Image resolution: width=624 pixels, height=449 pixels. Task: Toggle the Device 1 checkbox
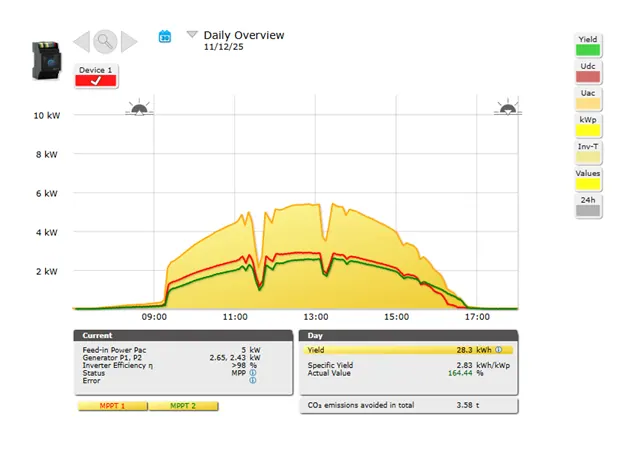click(x=96, y=76)
